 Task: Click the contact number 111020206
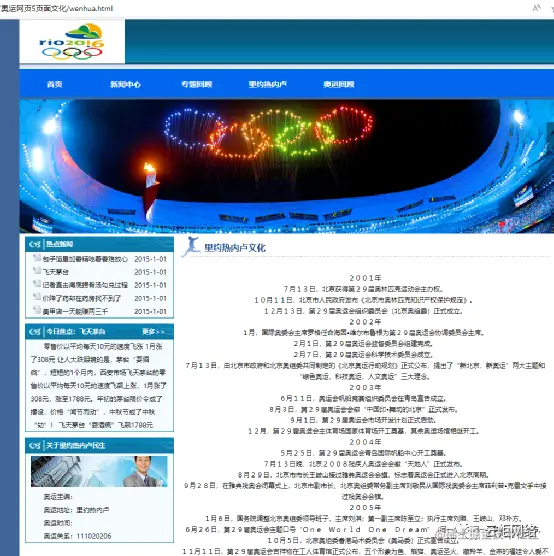(94, 536)
